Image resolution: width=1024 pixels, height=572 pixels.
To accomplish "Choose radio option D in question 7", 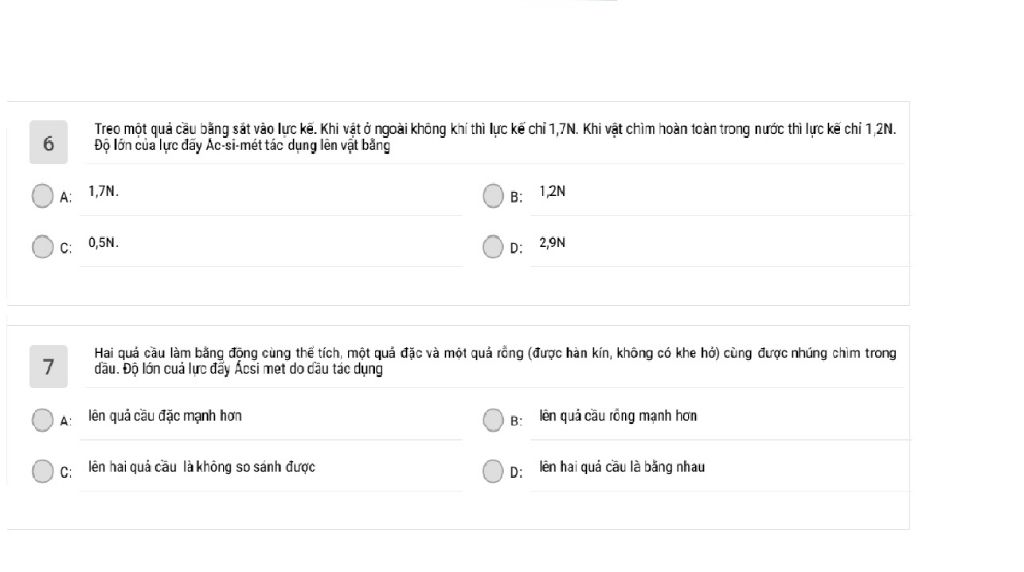I will (493, 471).
